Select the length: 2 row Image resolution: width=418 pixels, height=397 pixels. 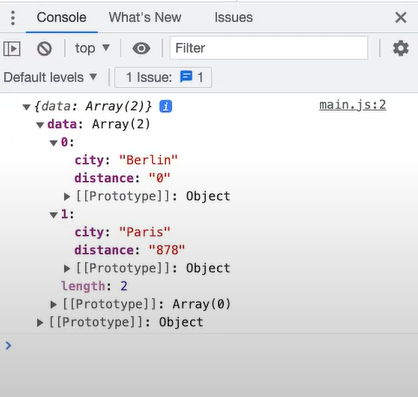[94, 286]
